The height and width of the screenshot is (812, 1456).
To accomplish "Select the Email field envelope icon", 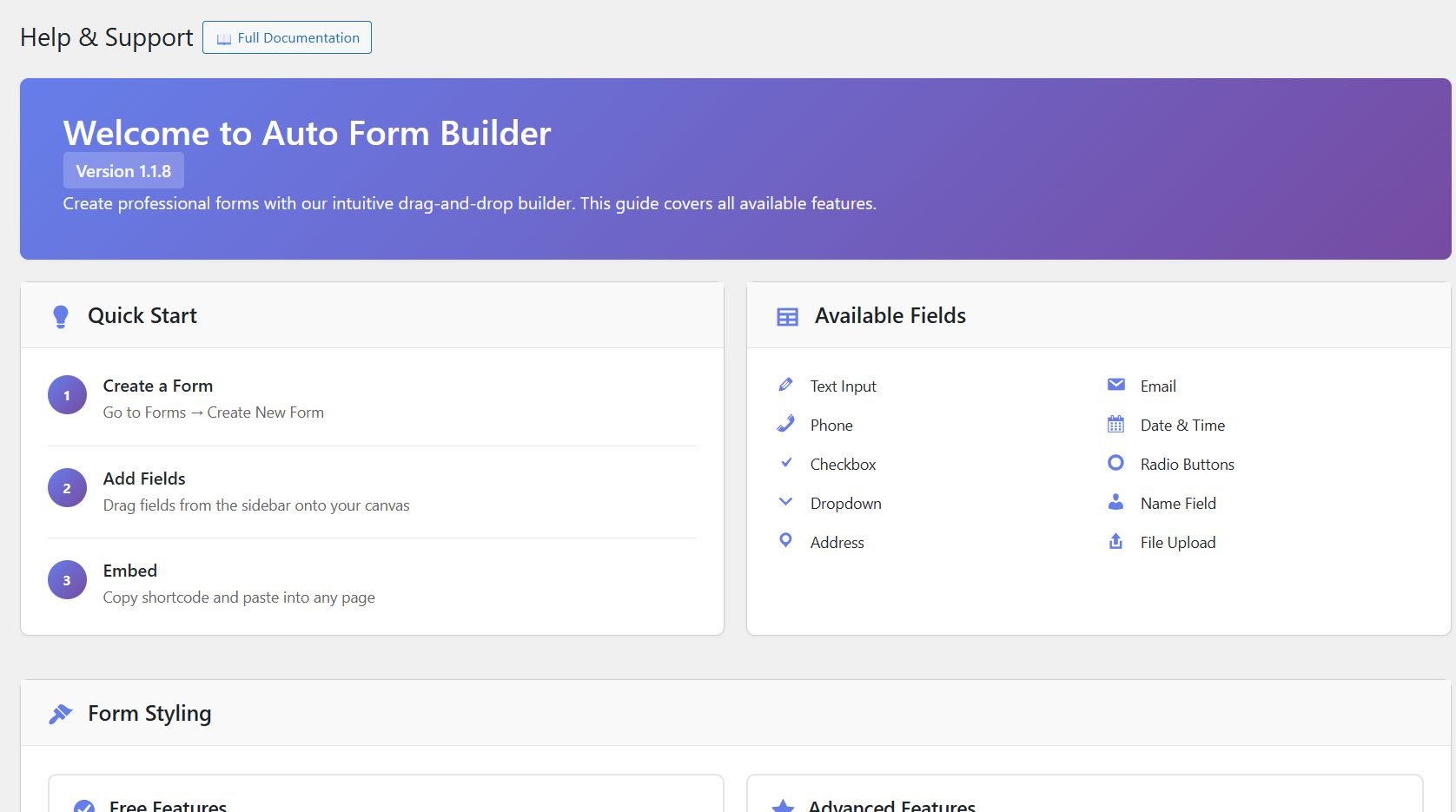I will (1115, 384).
